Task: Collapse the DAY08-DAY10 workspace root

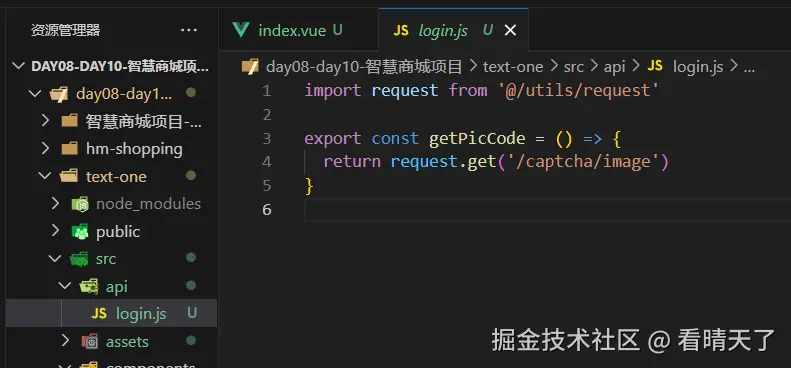Action: [x=19, y=66]
